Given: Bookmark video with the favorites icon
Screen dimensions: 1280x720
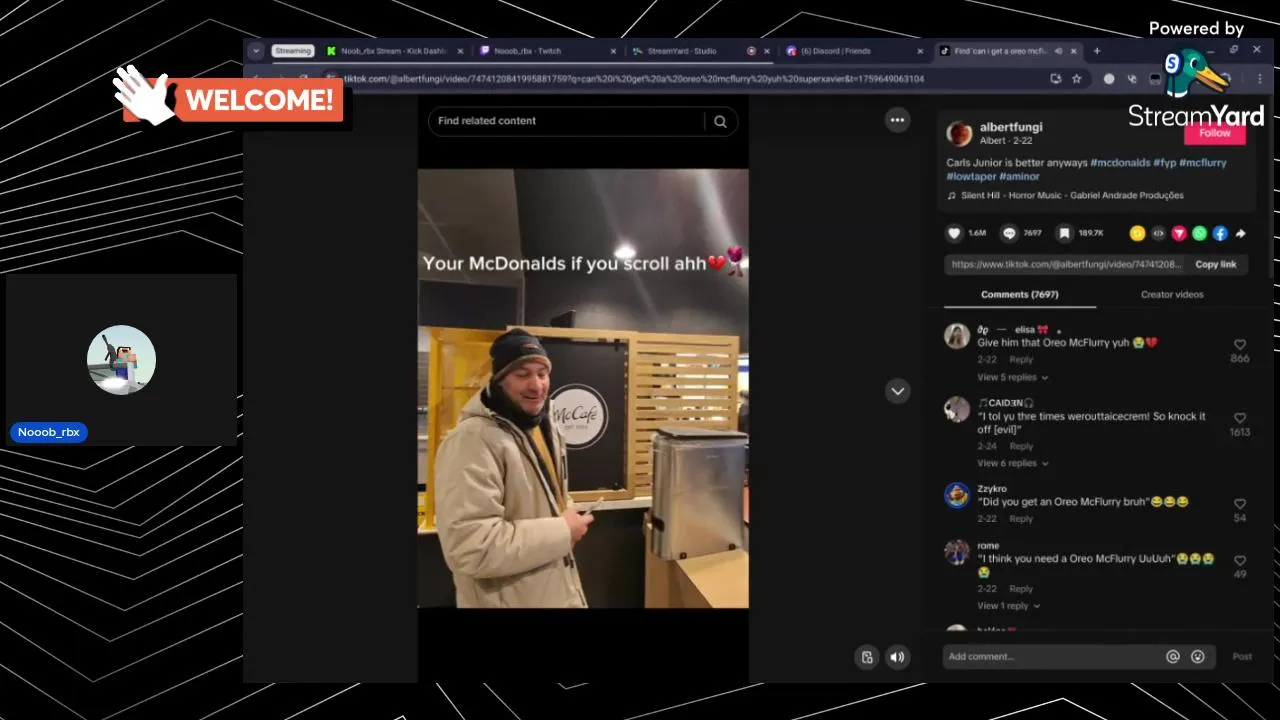Looking at the screenshot, I should coord(1065,233).
